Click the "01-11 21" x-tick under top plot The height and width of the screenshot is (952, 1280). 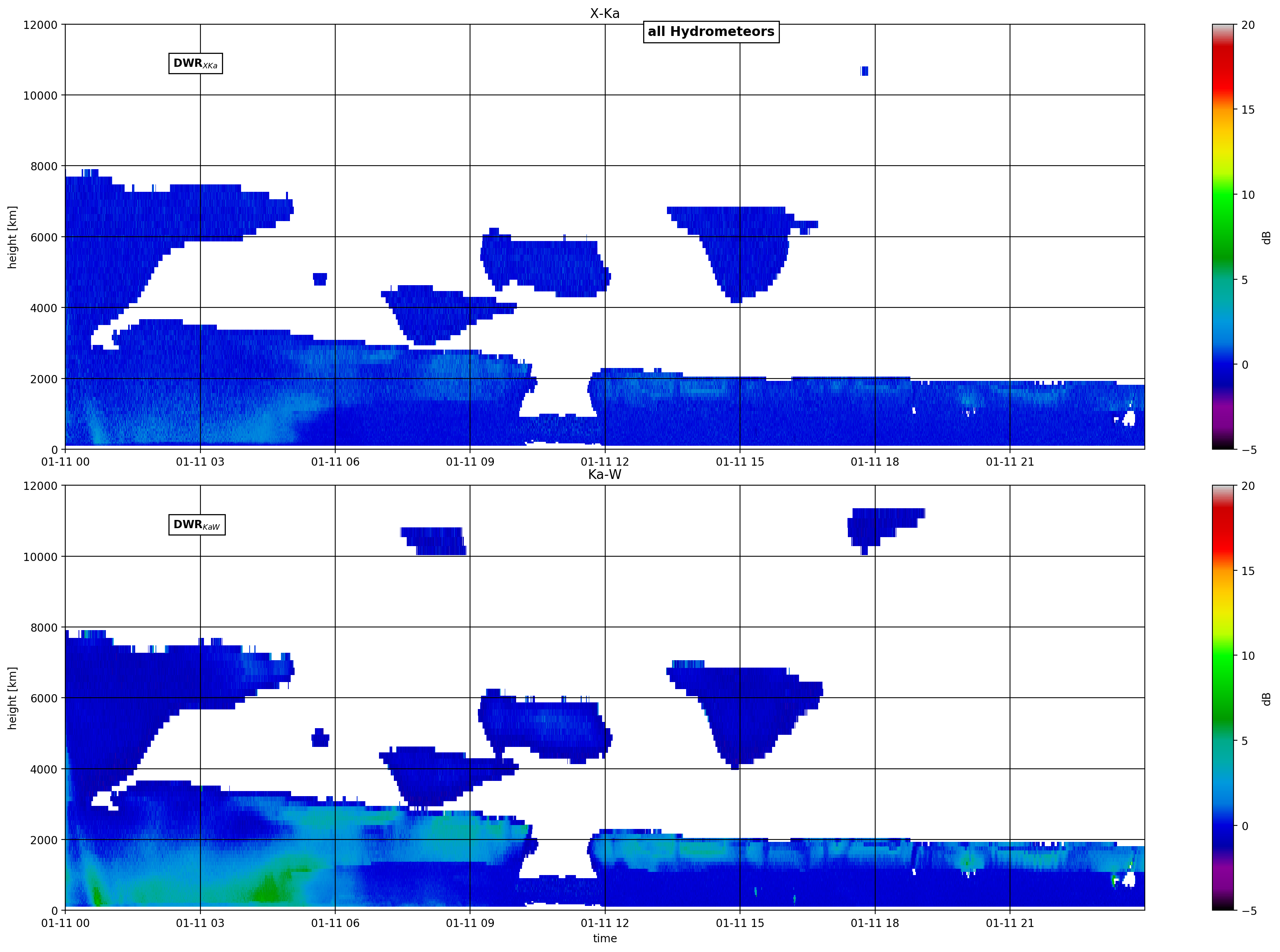point(1010,462)
